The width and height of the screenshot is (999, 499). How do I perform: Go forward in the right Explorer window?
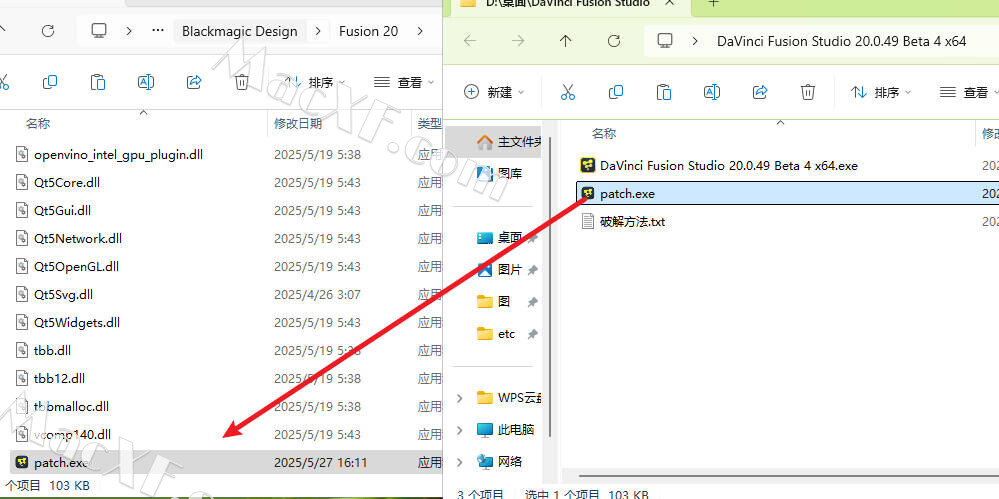click(518, 41)
